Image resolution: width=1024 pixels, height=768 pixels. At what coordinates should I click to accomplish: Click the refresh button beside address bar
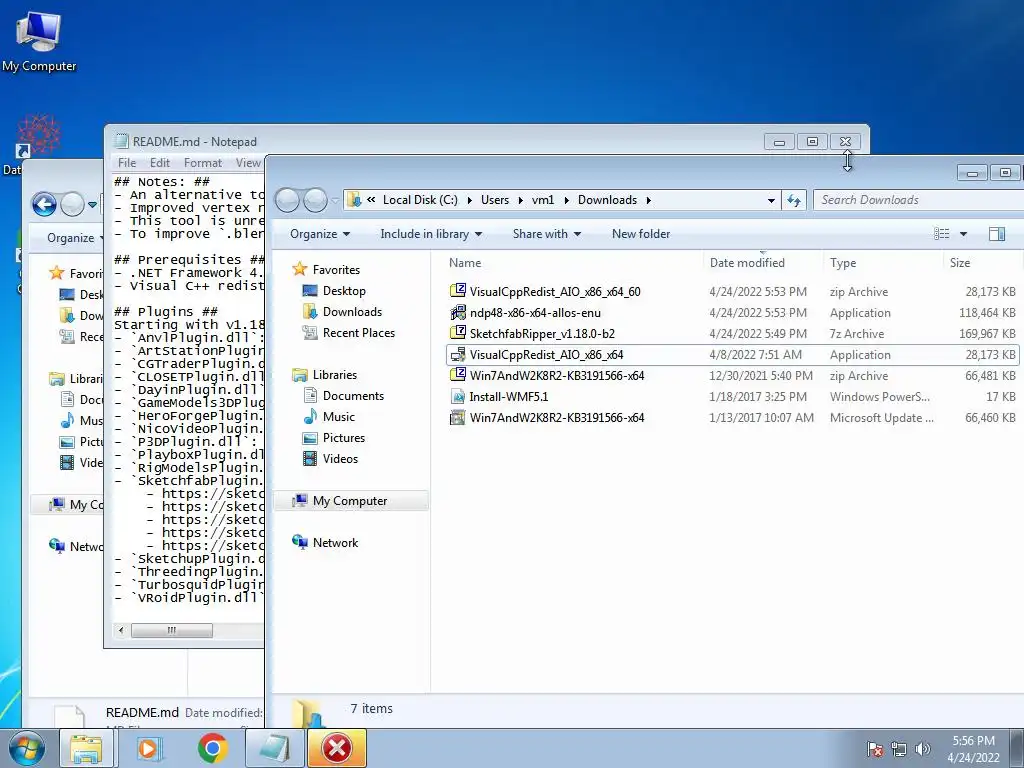coord(793,200)
